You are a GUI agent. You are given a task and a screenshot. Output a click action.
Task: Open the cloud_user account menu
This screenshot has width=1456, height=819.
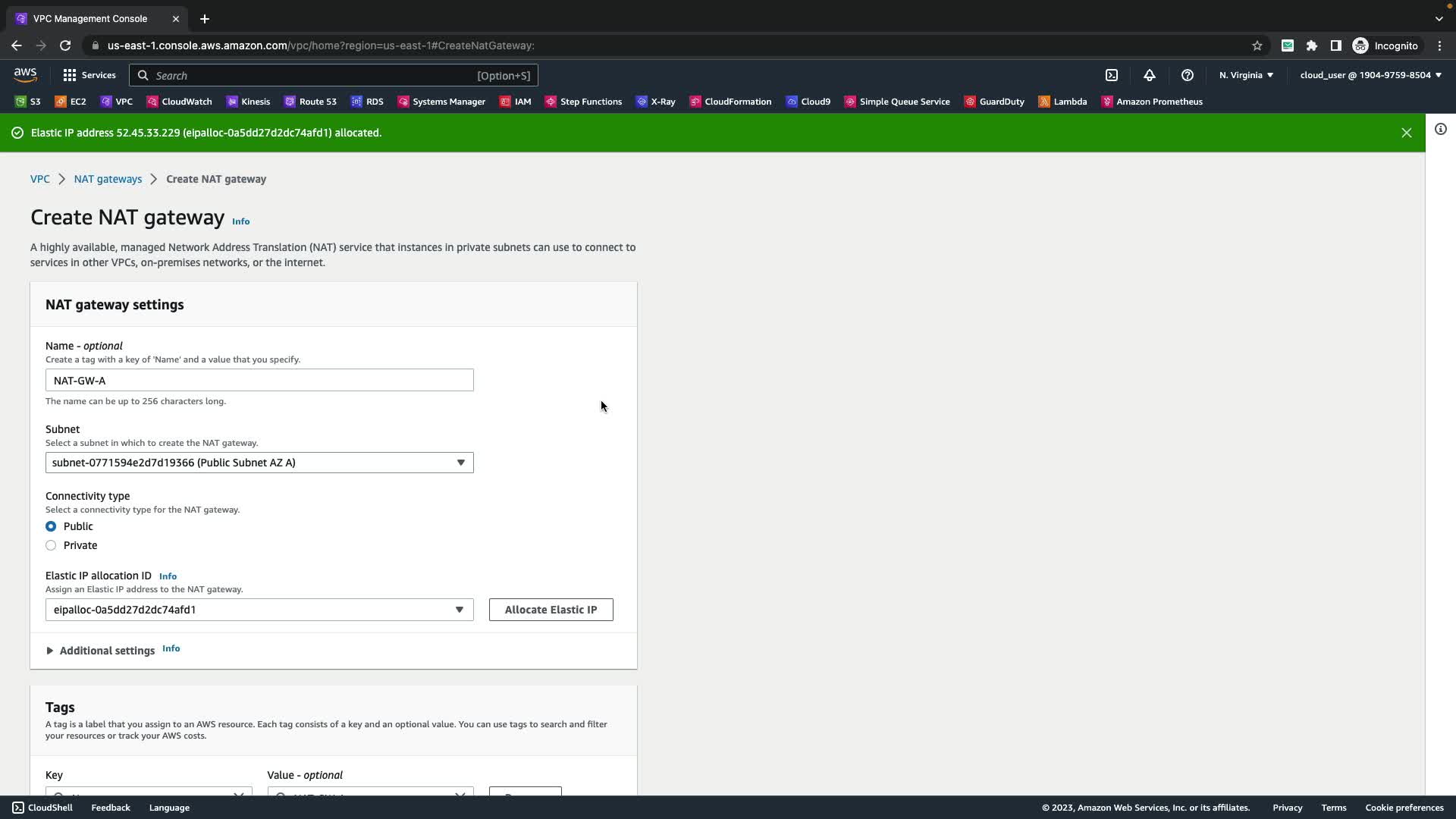[1370, 75]
